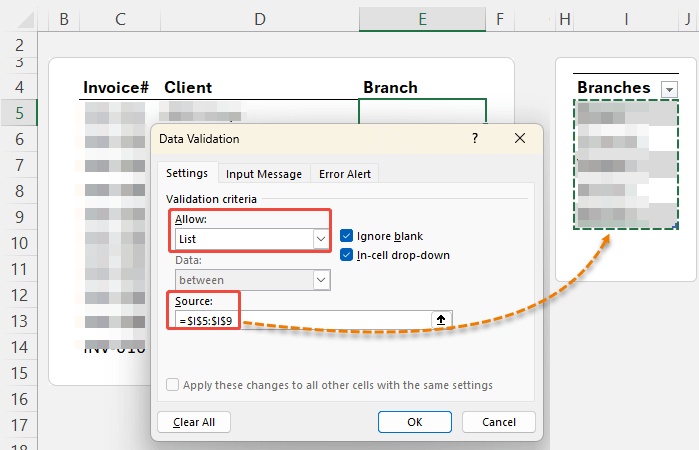Image resolution: width=699 pixels, height=450 pixels.
Task: Close the Data Validation dialog
Action: [x=520, y=138]
